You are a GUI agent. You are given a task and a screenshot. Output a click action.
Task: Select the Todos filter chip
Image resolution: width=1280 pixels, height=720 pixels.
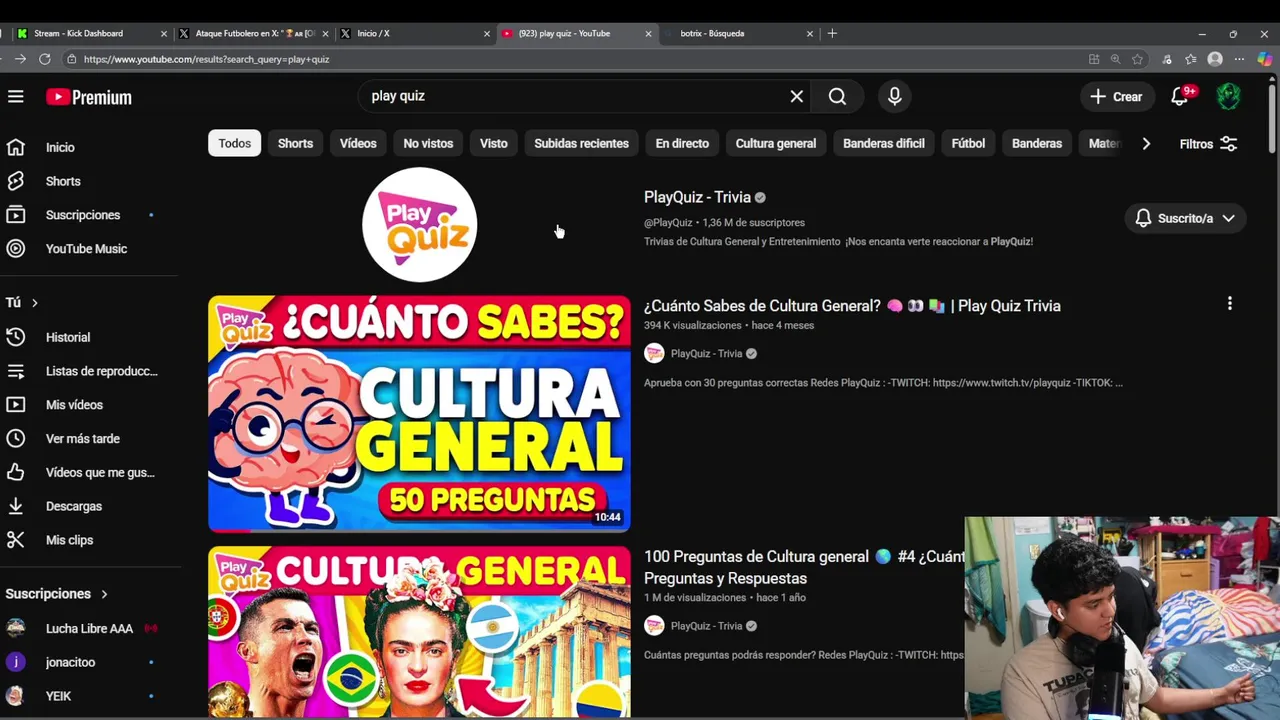(235, 143)
